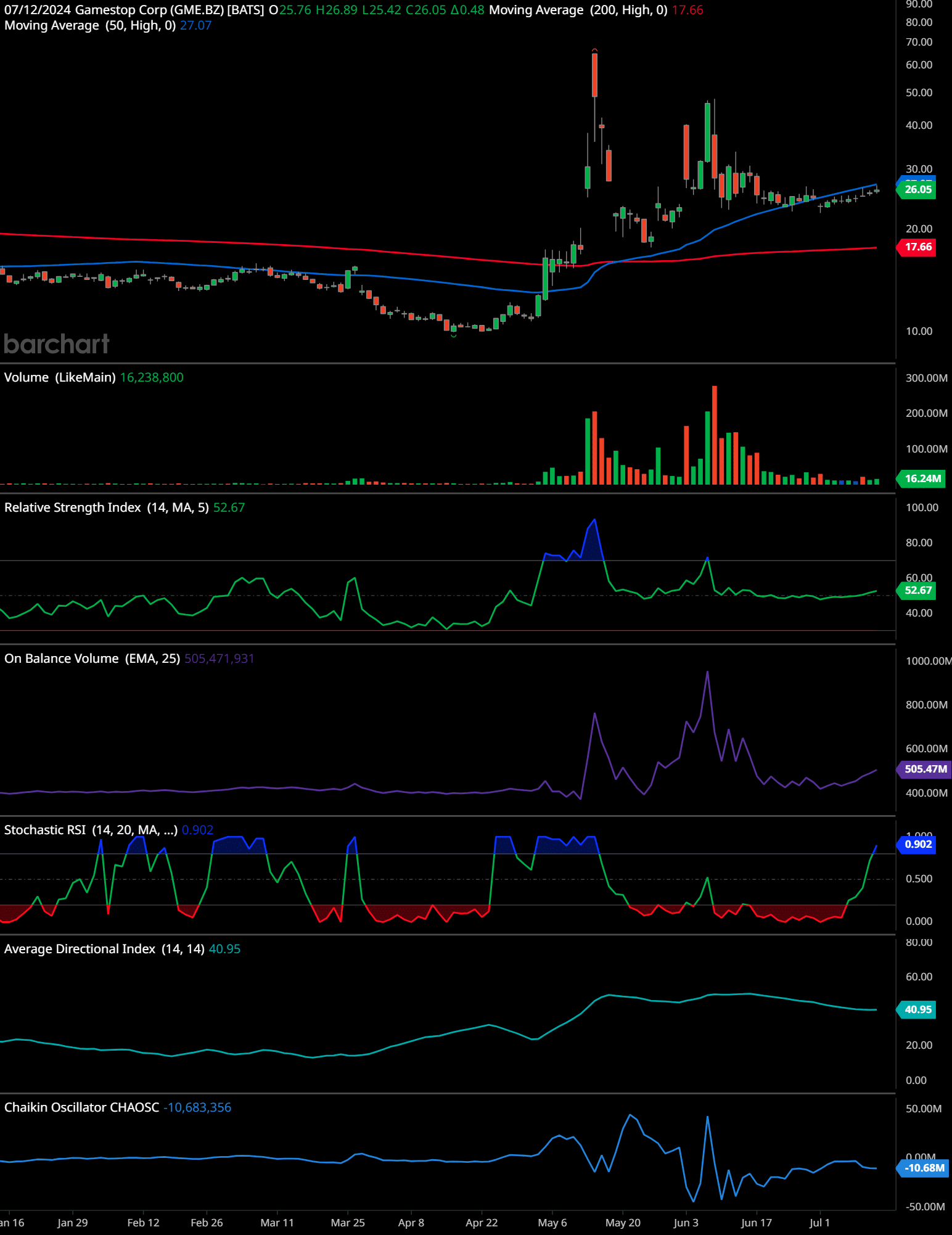Click the 800.00M OBV axis label
The height and width of the screenshot is (1235, 952).
[926, 705]
